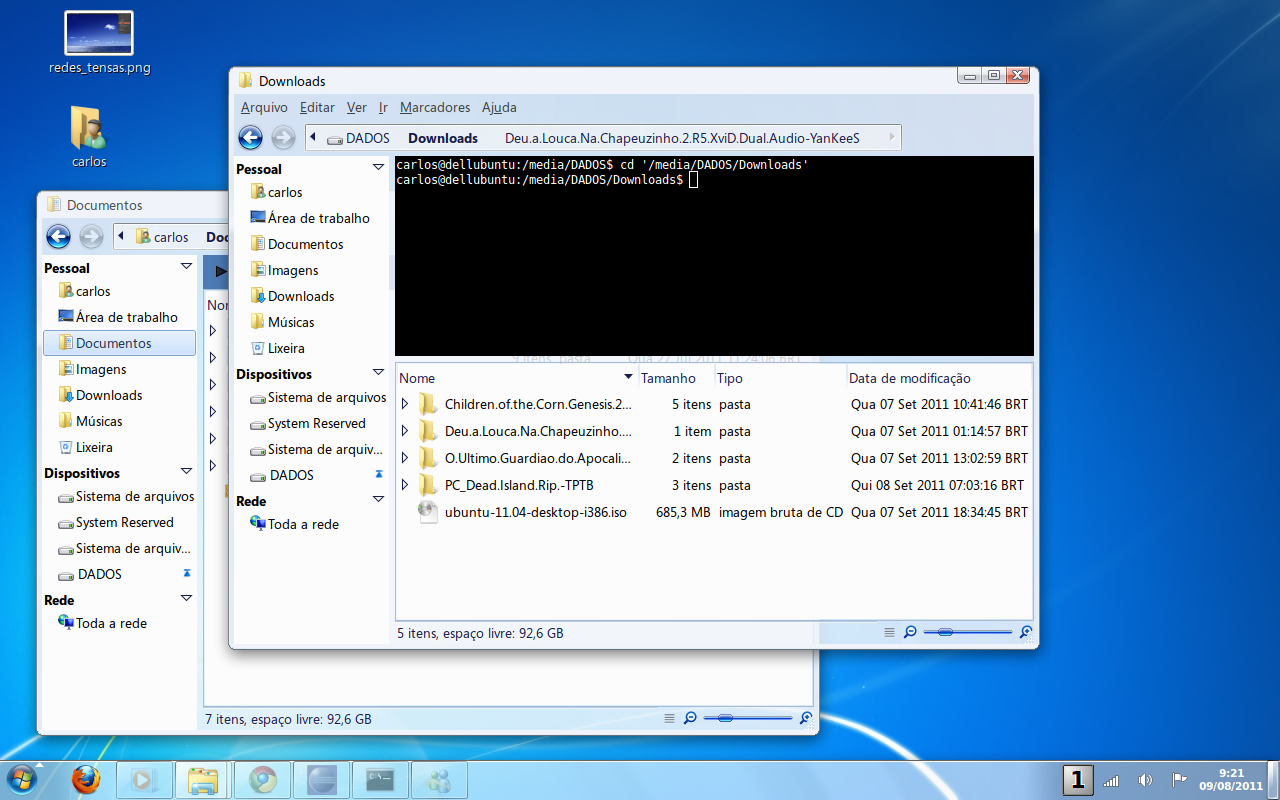Zoom in using Documentos window status bar
This screenshot has height=800, width=1280.
point(806,718)
